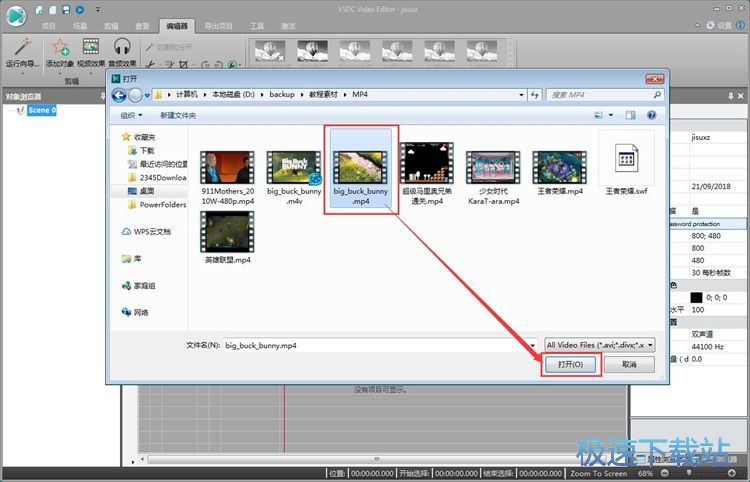The height and width of the screenshot is (482, 750).
Task: Expand the All Video Files type dropdown
Action: (599, 344)
